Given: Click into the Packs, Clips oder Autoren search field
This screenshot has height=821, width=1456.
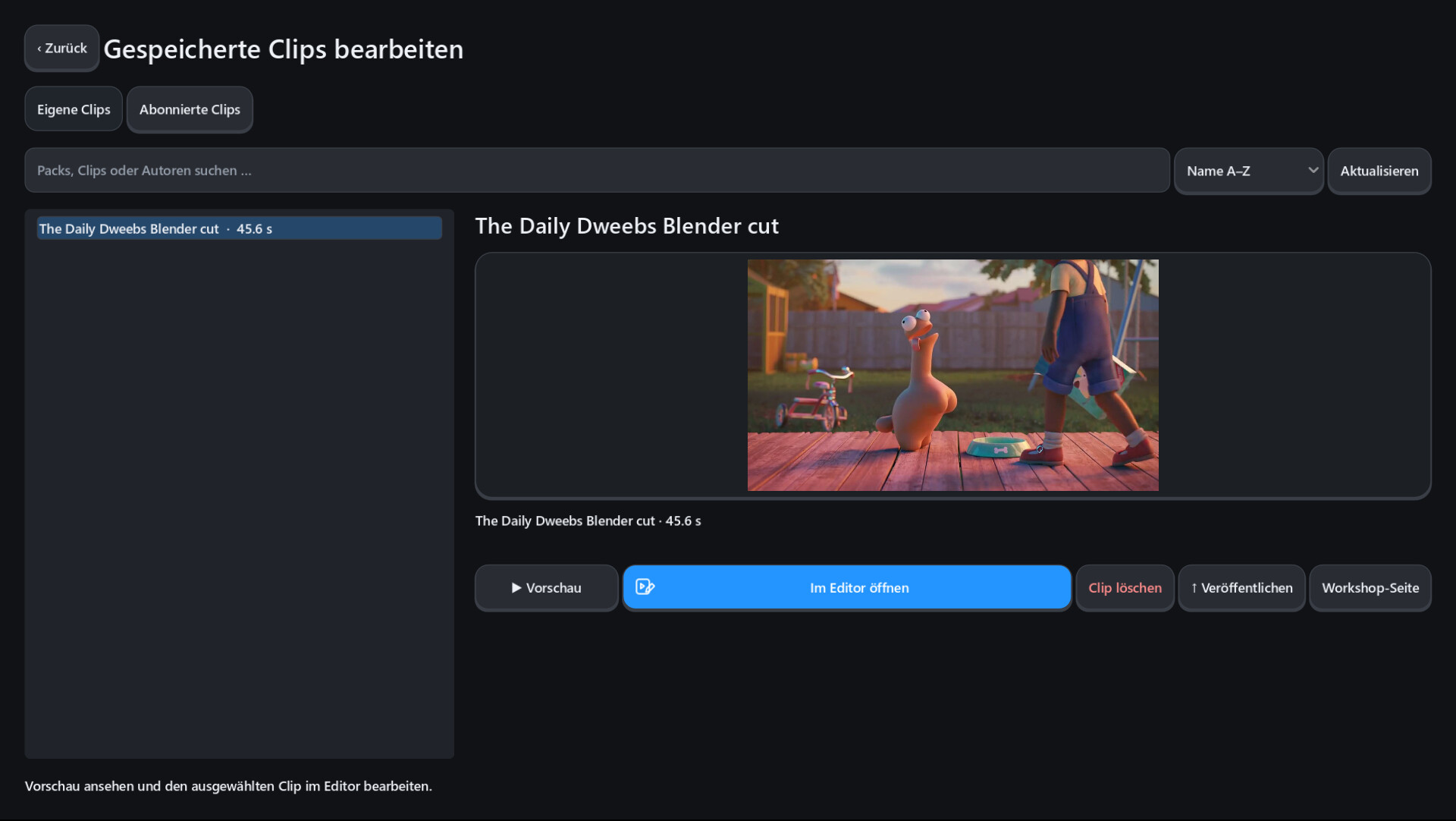Looking at the screenshot, I should (597, 171).
